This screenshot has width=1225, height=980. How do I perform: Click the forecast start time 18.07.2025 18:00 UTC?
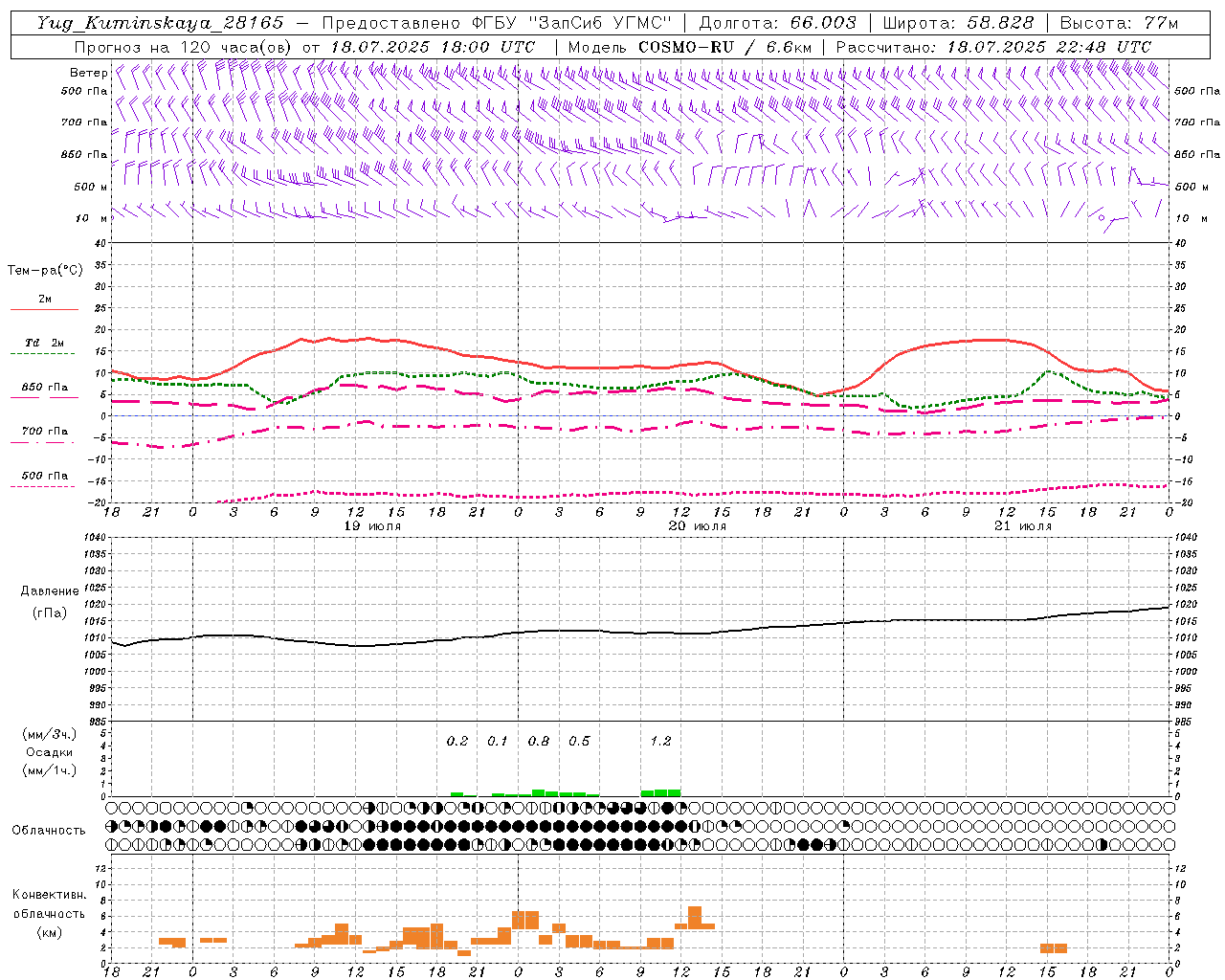(x=433, y=47)
